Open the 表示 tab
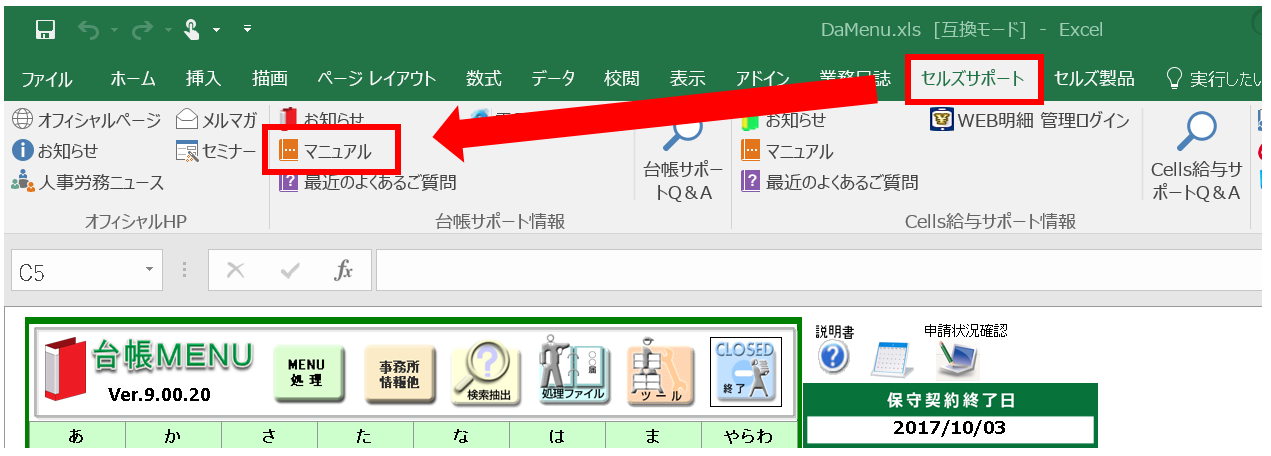The image size is (1271, 456). [687, 79]
